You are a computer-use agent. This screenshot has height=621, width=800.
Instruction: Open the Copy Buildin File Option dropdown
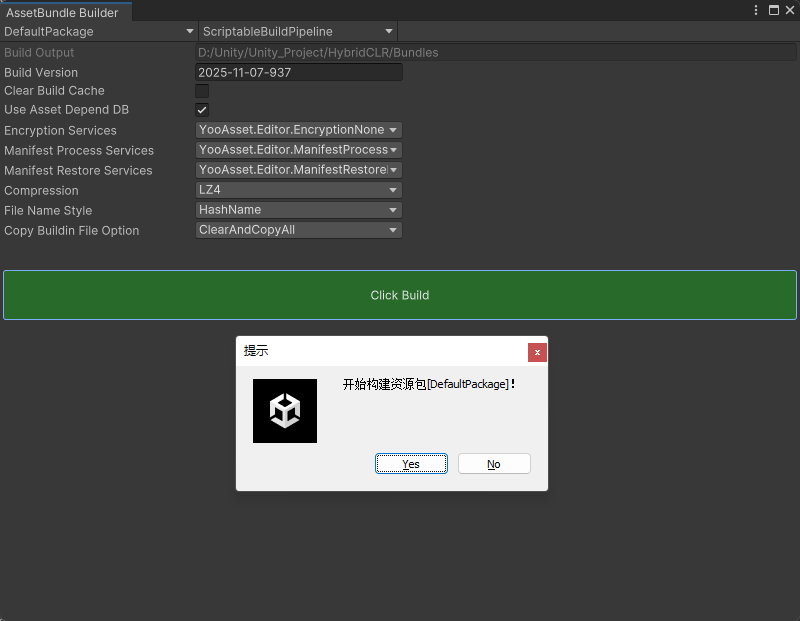pyautogui.click(x=298, y=230)
